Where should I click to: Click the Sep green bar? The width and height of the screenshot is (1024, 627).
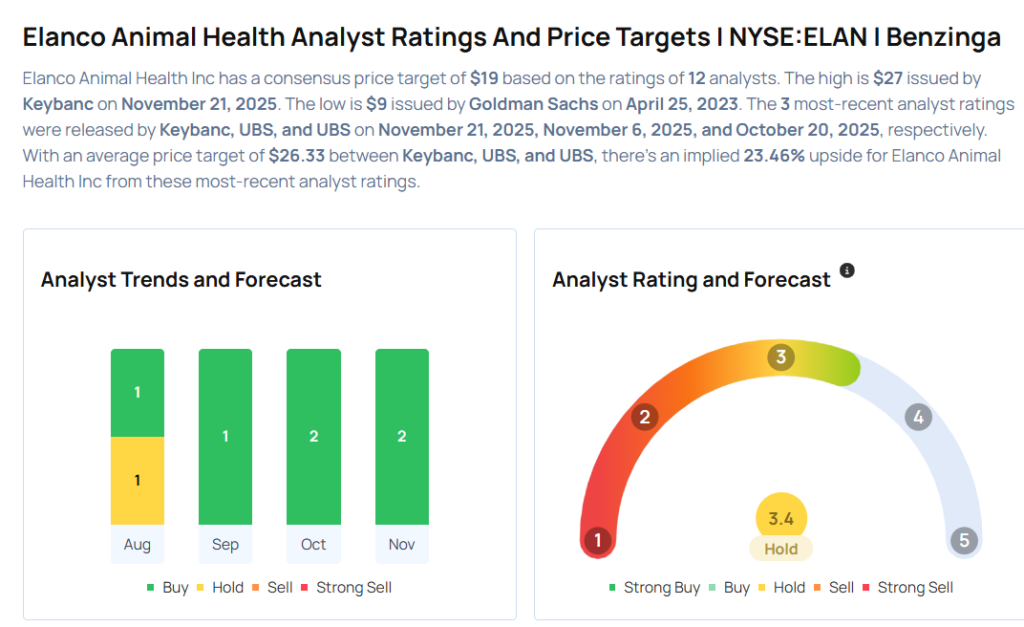[x=225, y=436]
